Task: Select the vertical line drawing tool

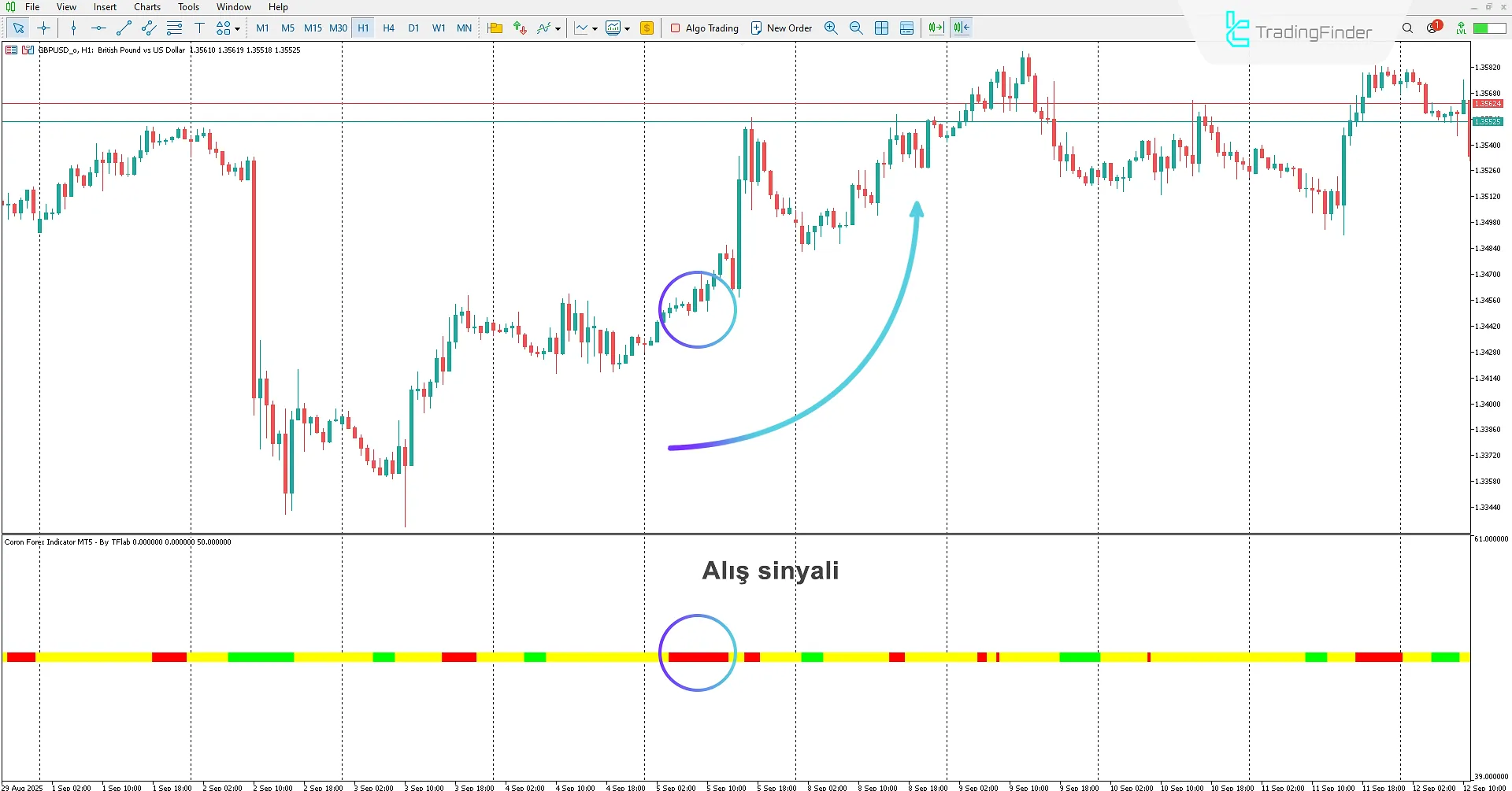Action: 73,28
